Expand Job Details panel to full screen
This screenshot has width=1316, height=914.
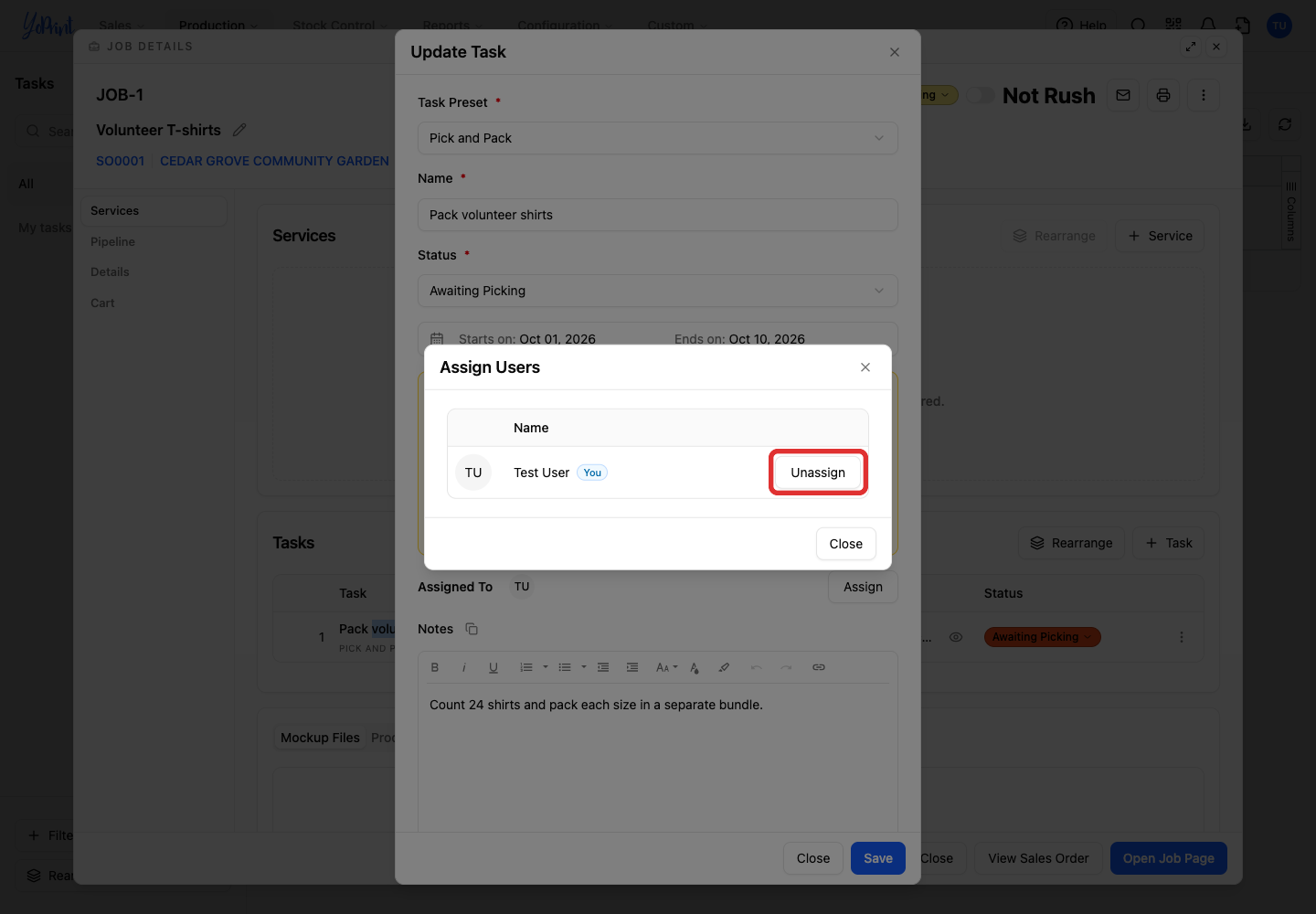1191,47
